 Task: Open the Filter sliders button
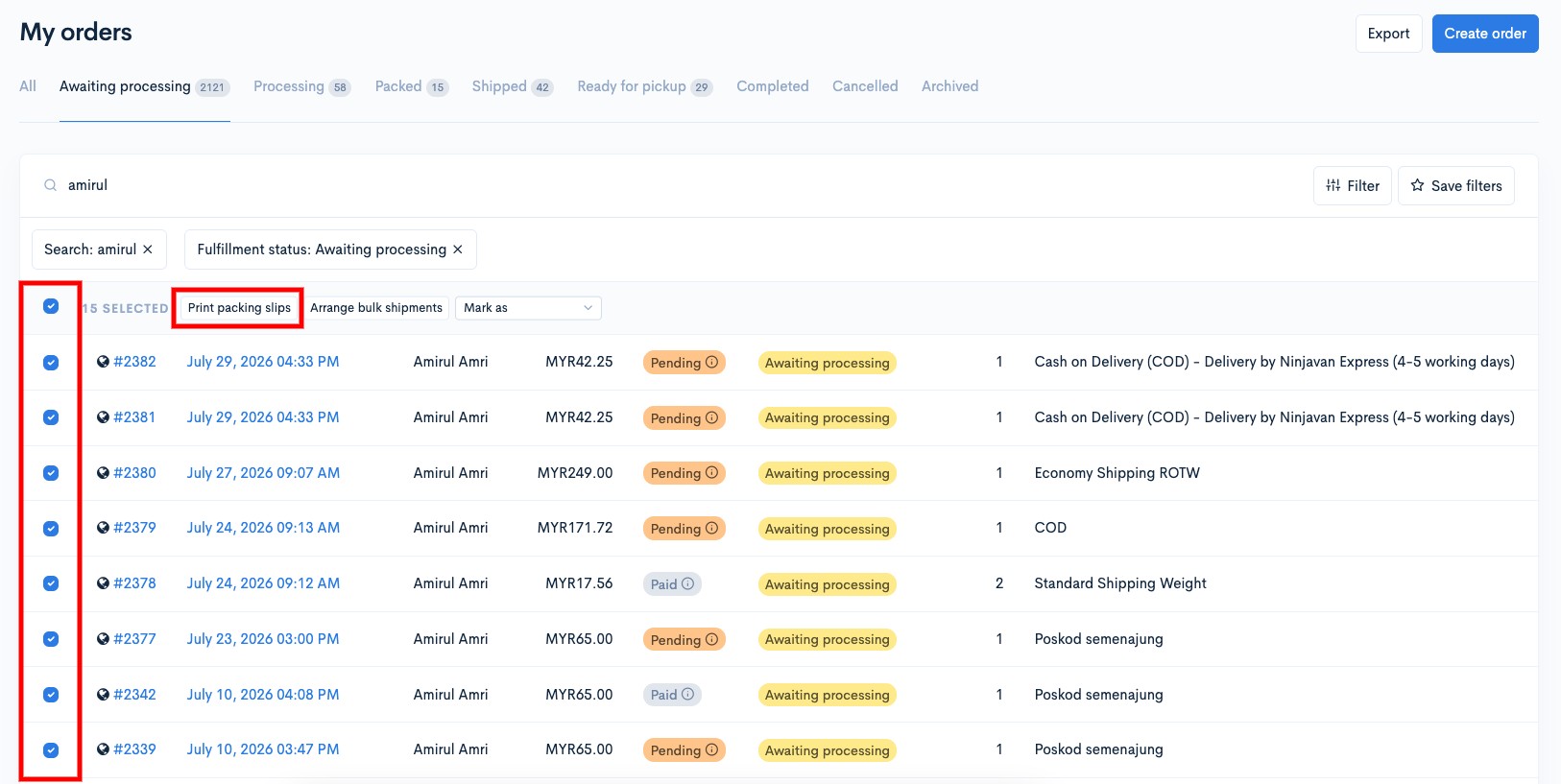click(1352, 185)
